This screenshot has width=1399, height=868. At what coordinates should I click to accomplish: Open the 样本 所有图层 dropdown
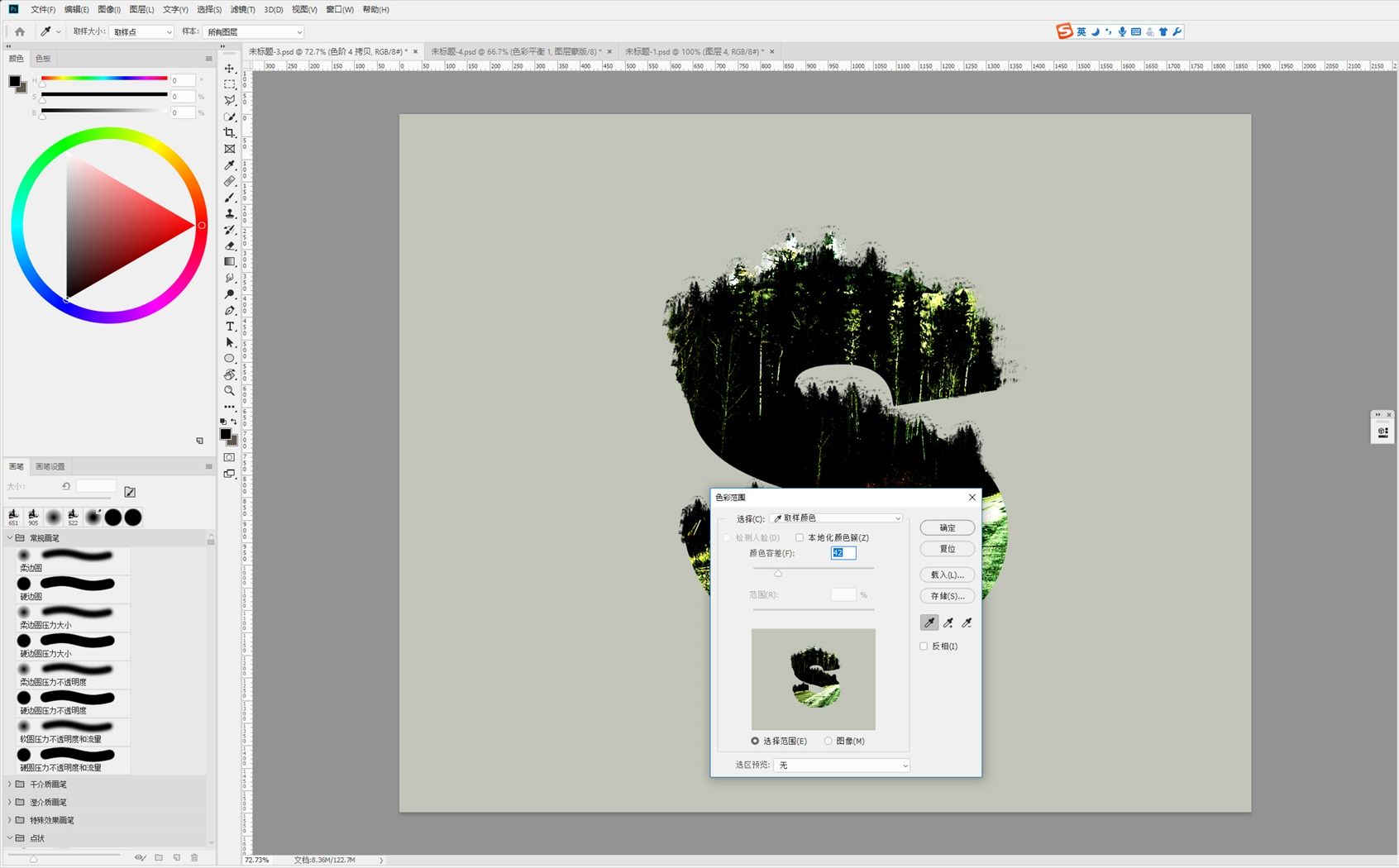(x=254, y=32)
